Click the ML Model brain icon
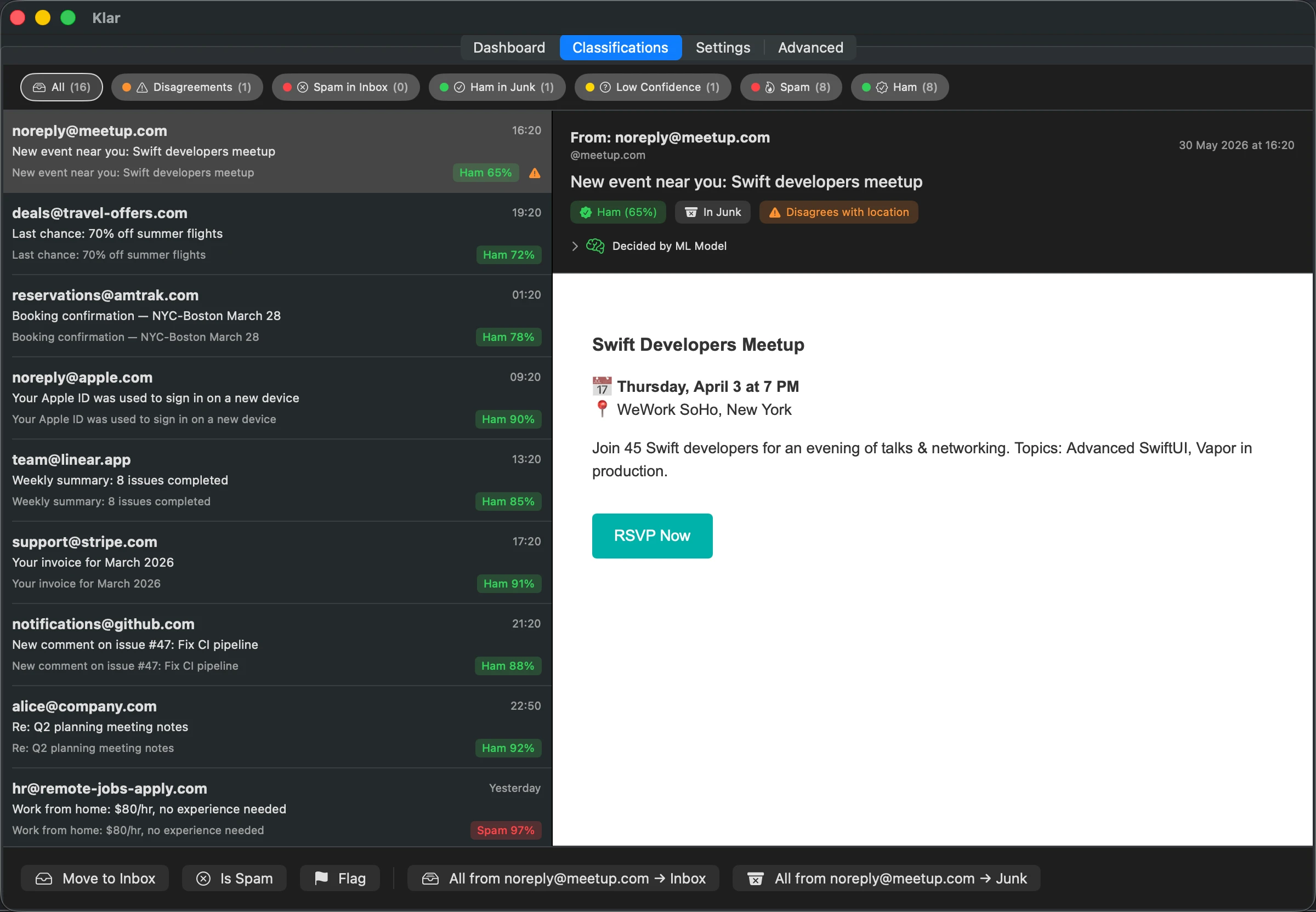Viewport: 1316px width, 912px height. 595,246
